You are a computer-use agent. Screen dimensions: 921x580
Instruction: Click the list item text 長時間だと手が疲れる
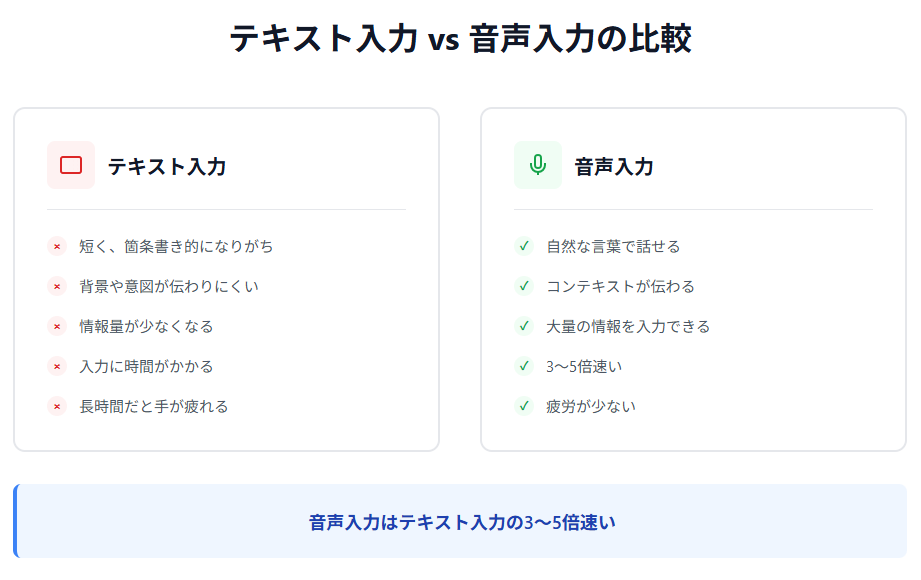coord(154,406)
